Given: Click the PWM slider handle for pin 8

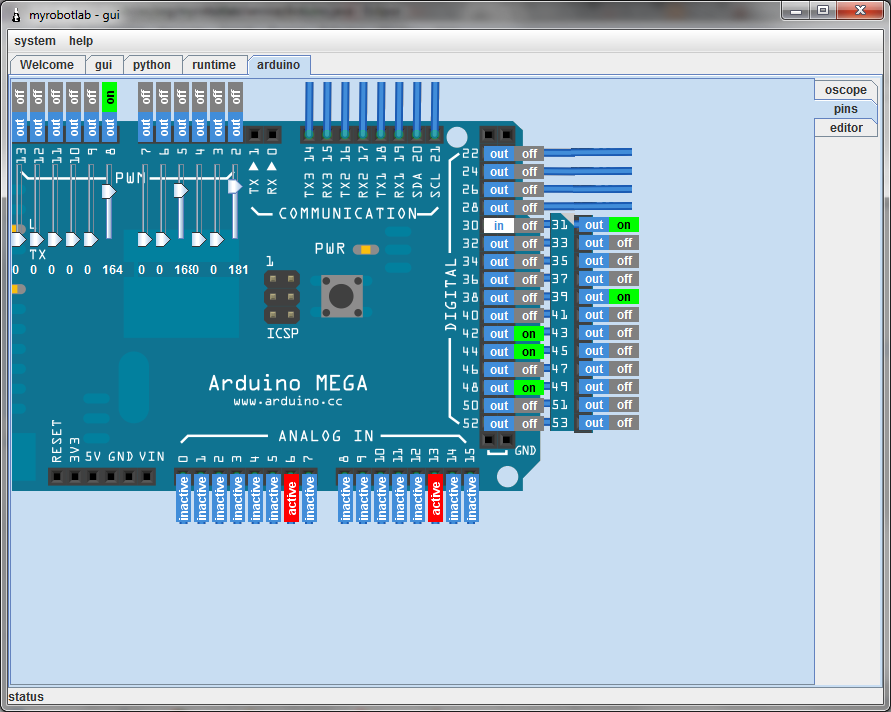Looking at the screenshot, I should pyautogui.click(x=109, y=191).
